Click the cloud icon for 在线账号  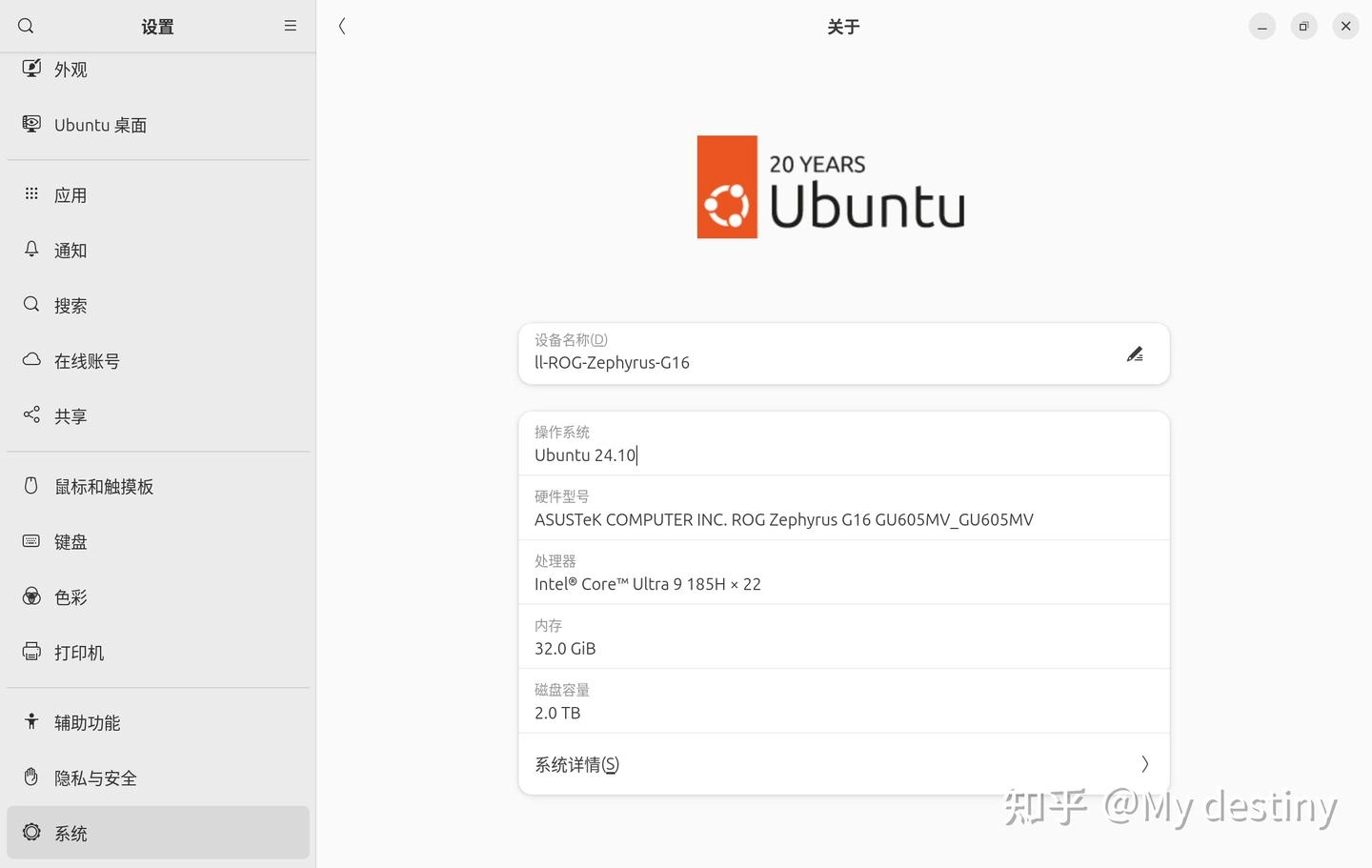(x=31, y=360)
